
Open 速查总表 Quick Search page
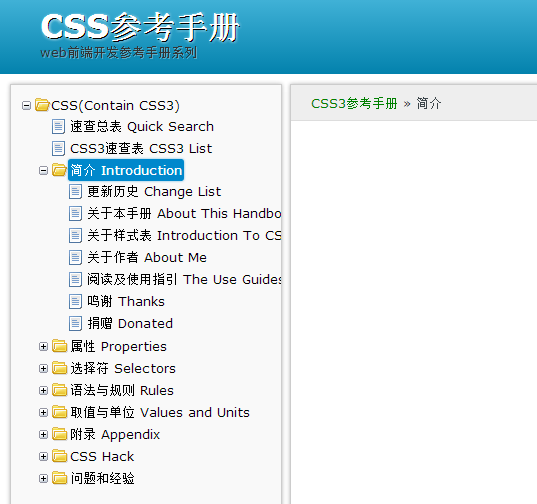click(142, 127)
